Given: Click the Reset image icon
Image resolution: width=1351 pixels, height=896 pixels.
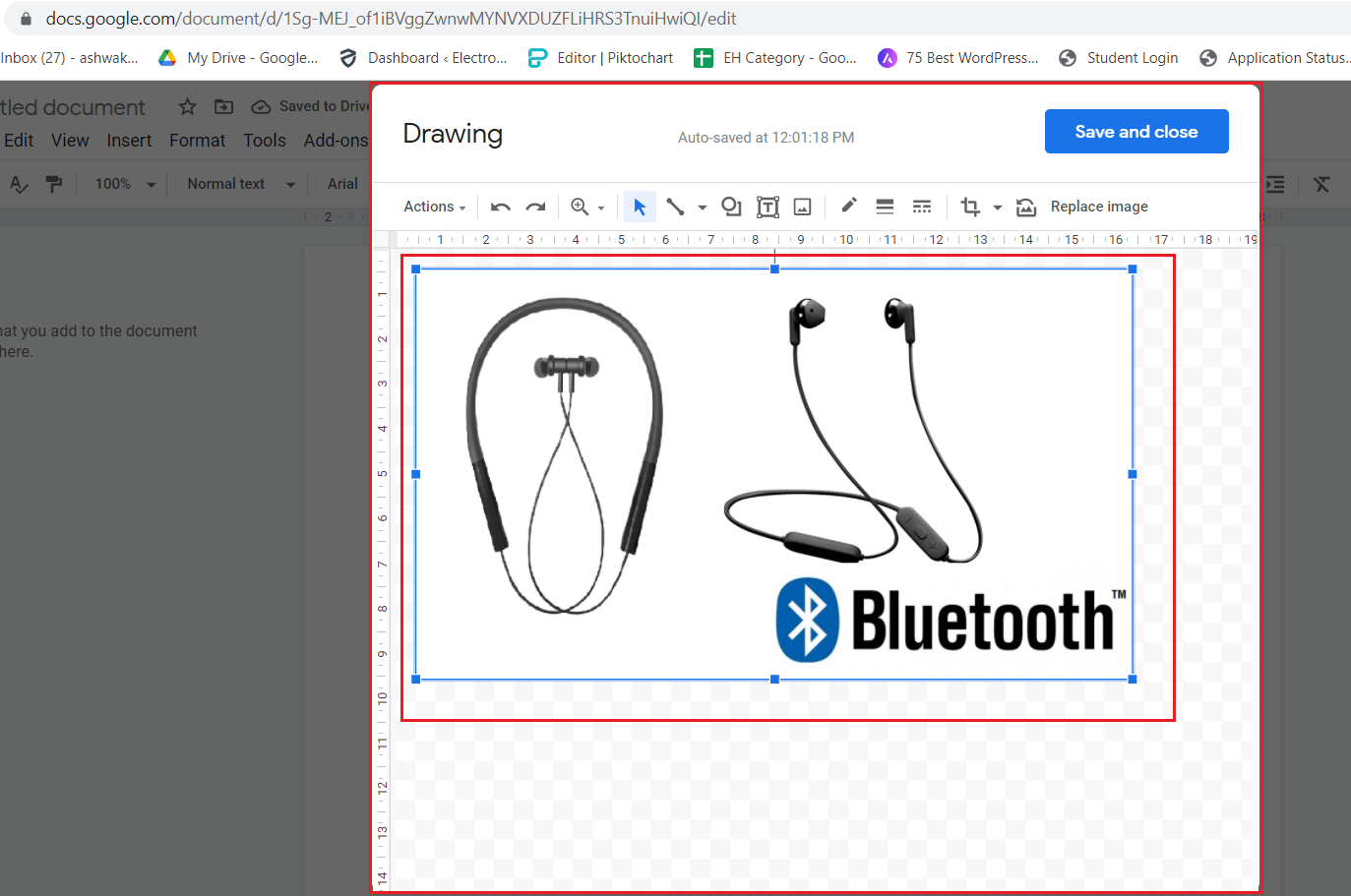Looking at the screenshot, I should pos(1026,207).
